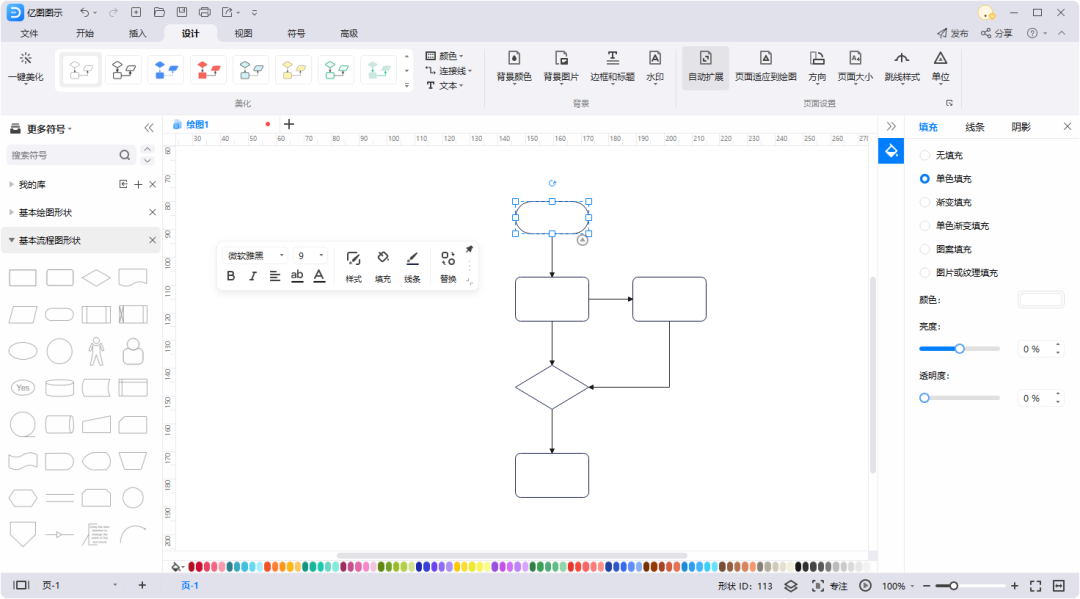1080x599 pixels.
Task: Click the print icon in title bar
Action: coord(205,12)
